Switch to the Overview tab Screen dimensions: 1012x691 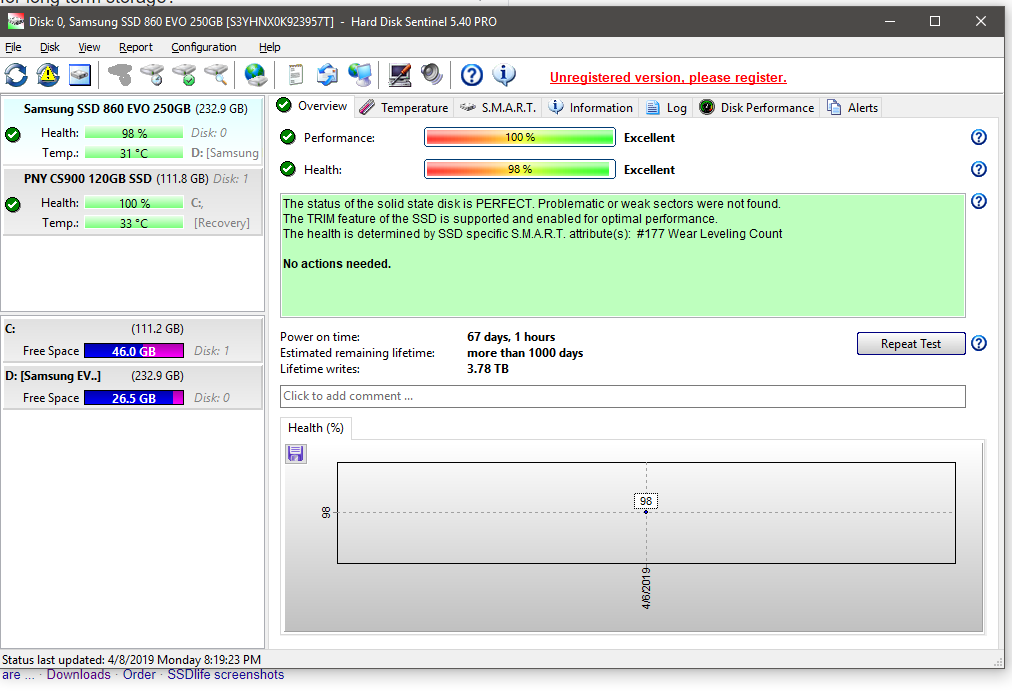312,106
